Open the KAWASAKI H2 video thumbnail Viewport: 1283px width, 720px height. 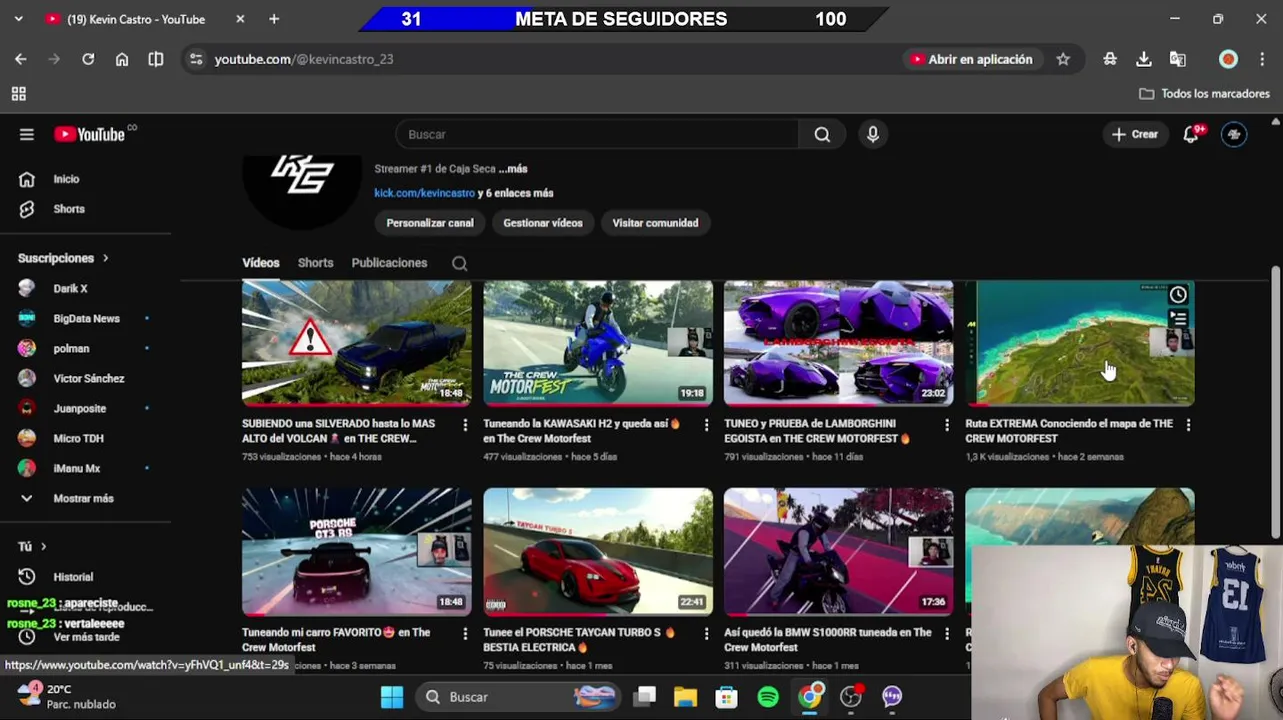point(598,343)
